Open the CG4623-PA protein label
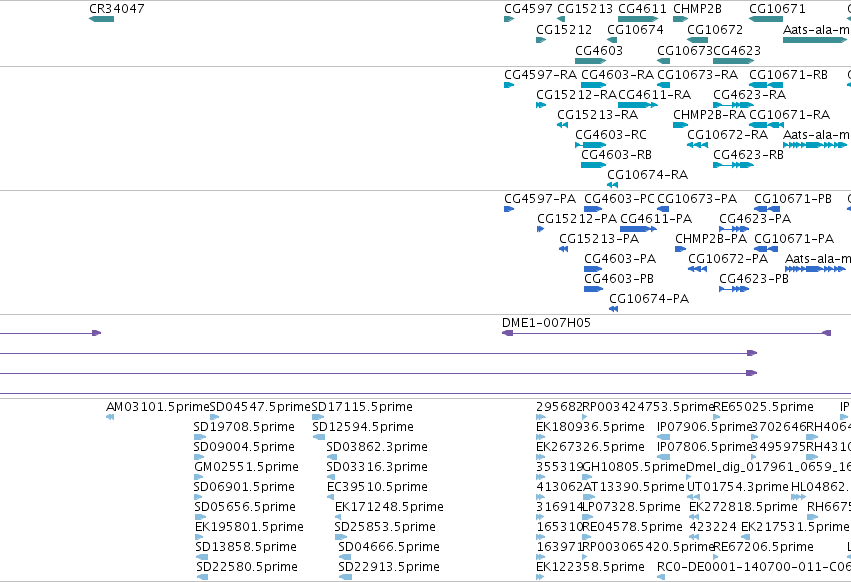This screenshot has height=582, width=851. 755,219
